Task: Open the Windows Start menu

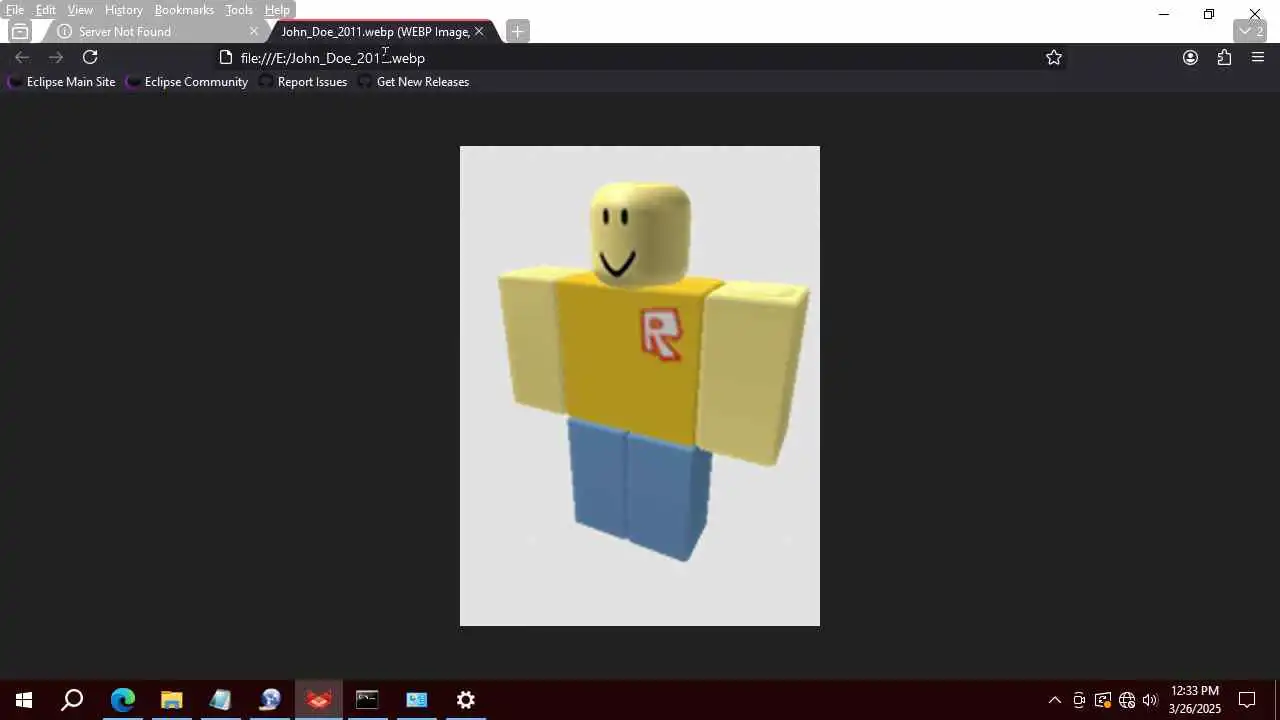Action: pyautogui.click(x=24, y=700)
